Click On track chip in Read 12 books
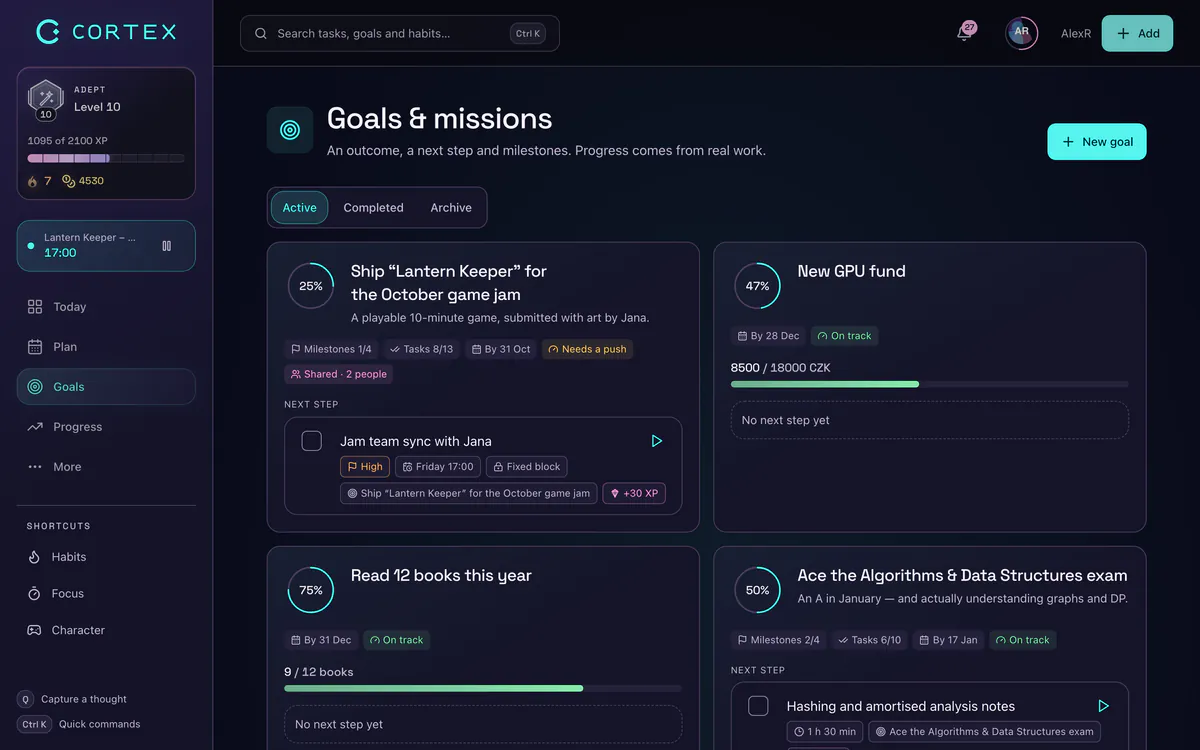The height and width of the screenshot is (750, 1200). [x=396, y=640]
